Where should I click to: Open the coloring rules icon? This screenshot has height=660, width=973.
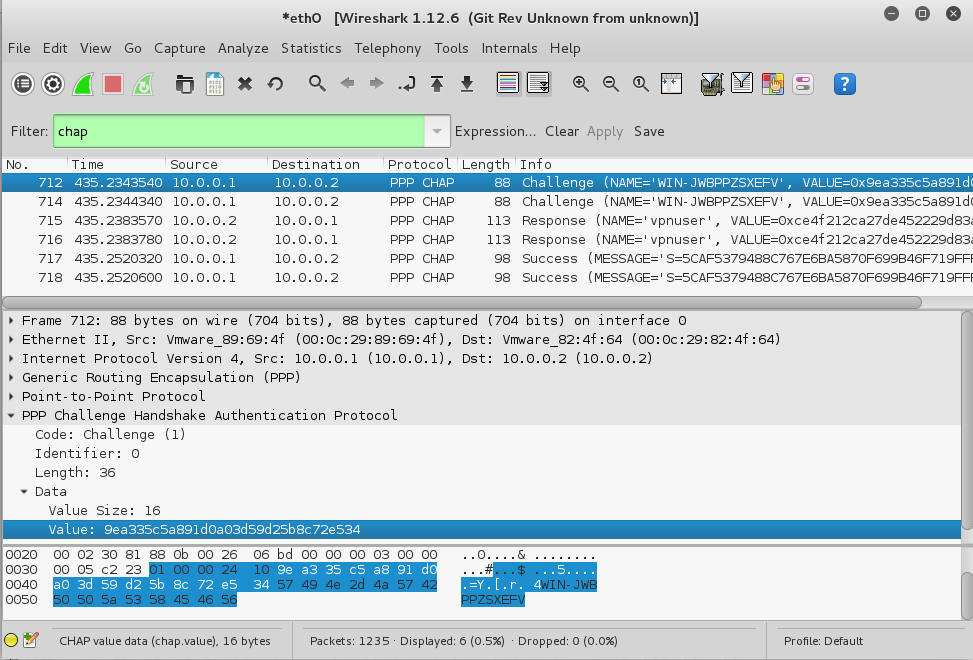pyautogui.click(x=772, y=84)
